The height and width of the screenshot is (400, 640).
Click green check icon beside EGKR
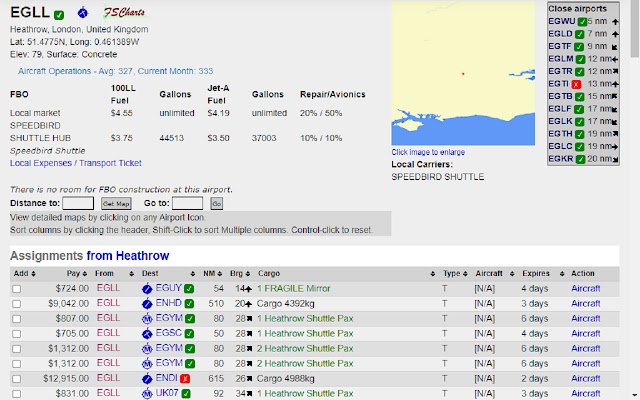(x=580, y=159)
